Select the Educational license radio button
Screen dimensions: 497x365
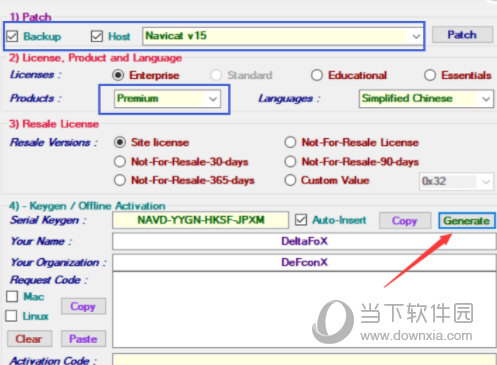pyautogui.click(x=317, y=75)
